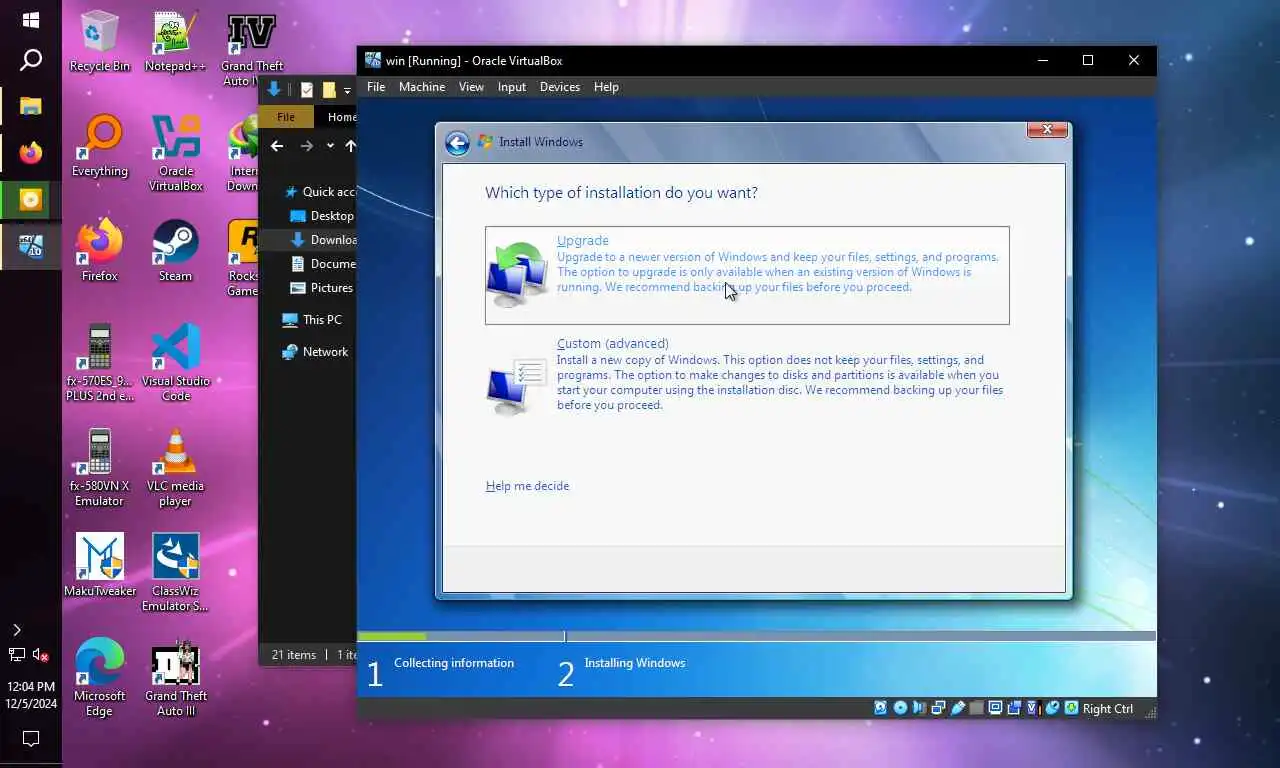
Task: Click the VirtualBox hard disk activity indicator
Action: pyautogui.click(x=880, y=708)
